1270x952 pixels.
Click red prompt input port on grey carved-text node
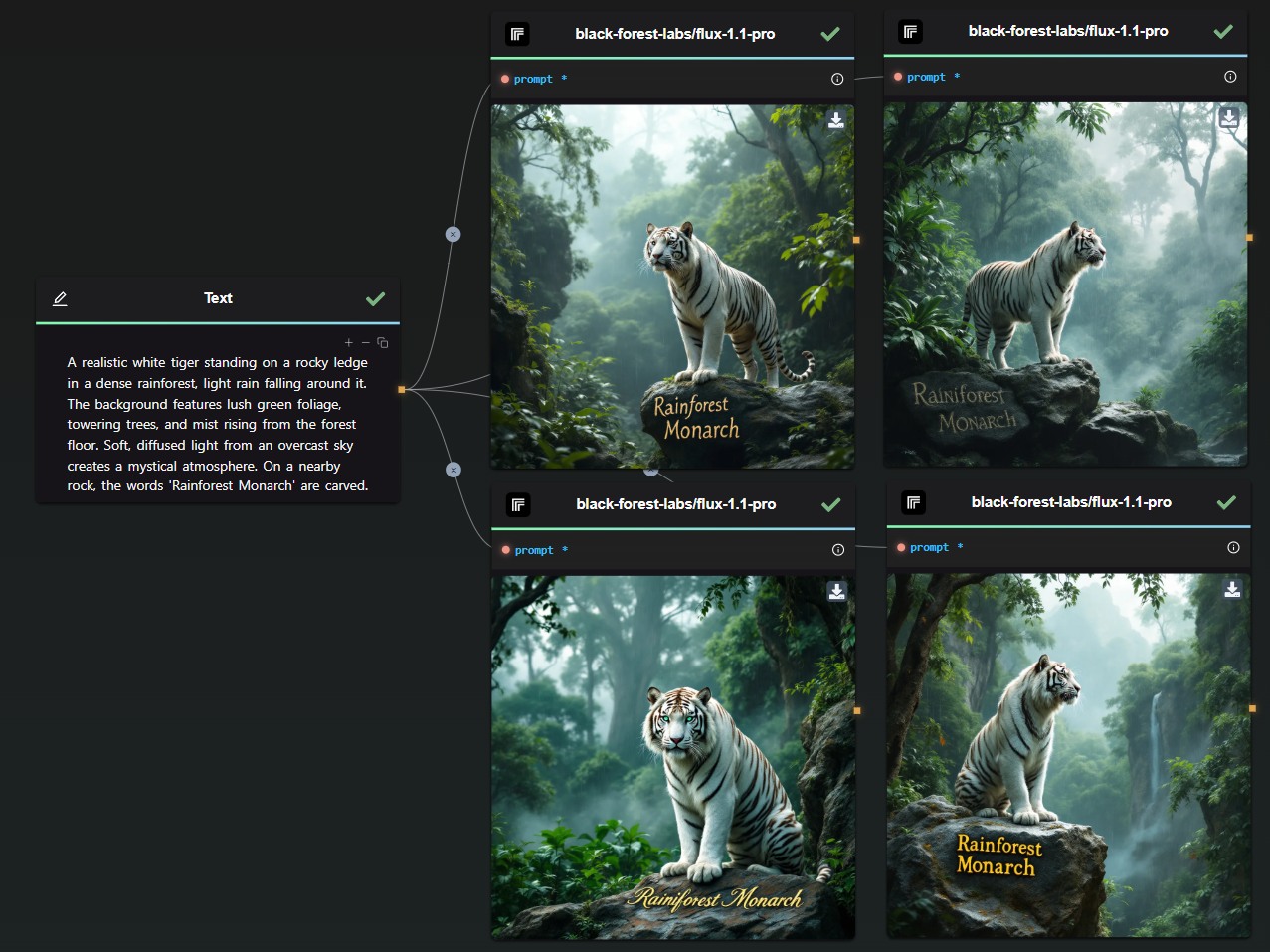click(898, 77)
